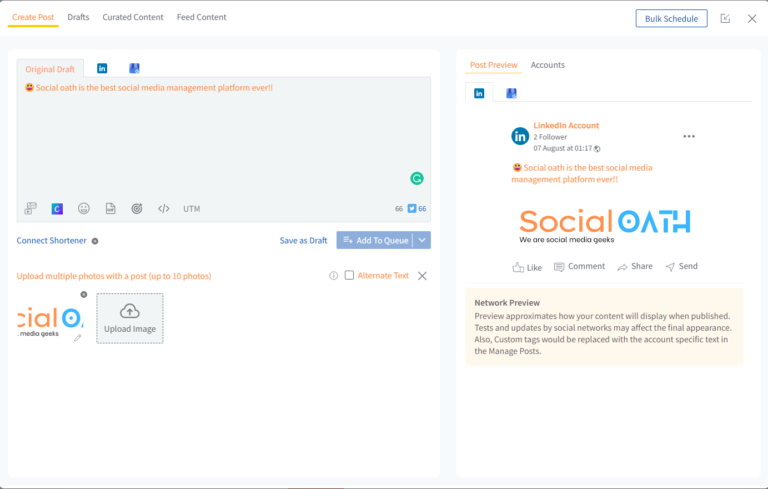The image size is (768, 489).
Task: Select the Original Draft tab
Action: click(x=50, y=69)
